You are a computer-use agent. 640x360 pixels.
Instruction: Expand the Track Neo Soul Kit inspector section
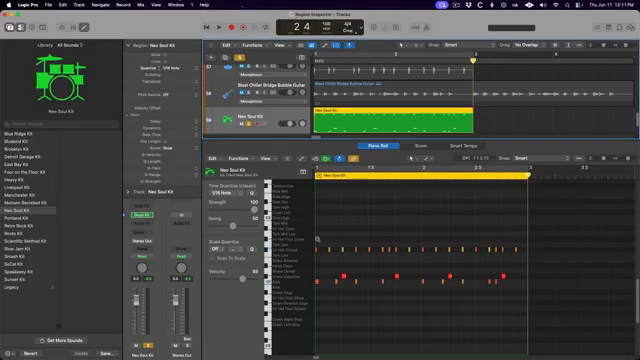point(128,191)
